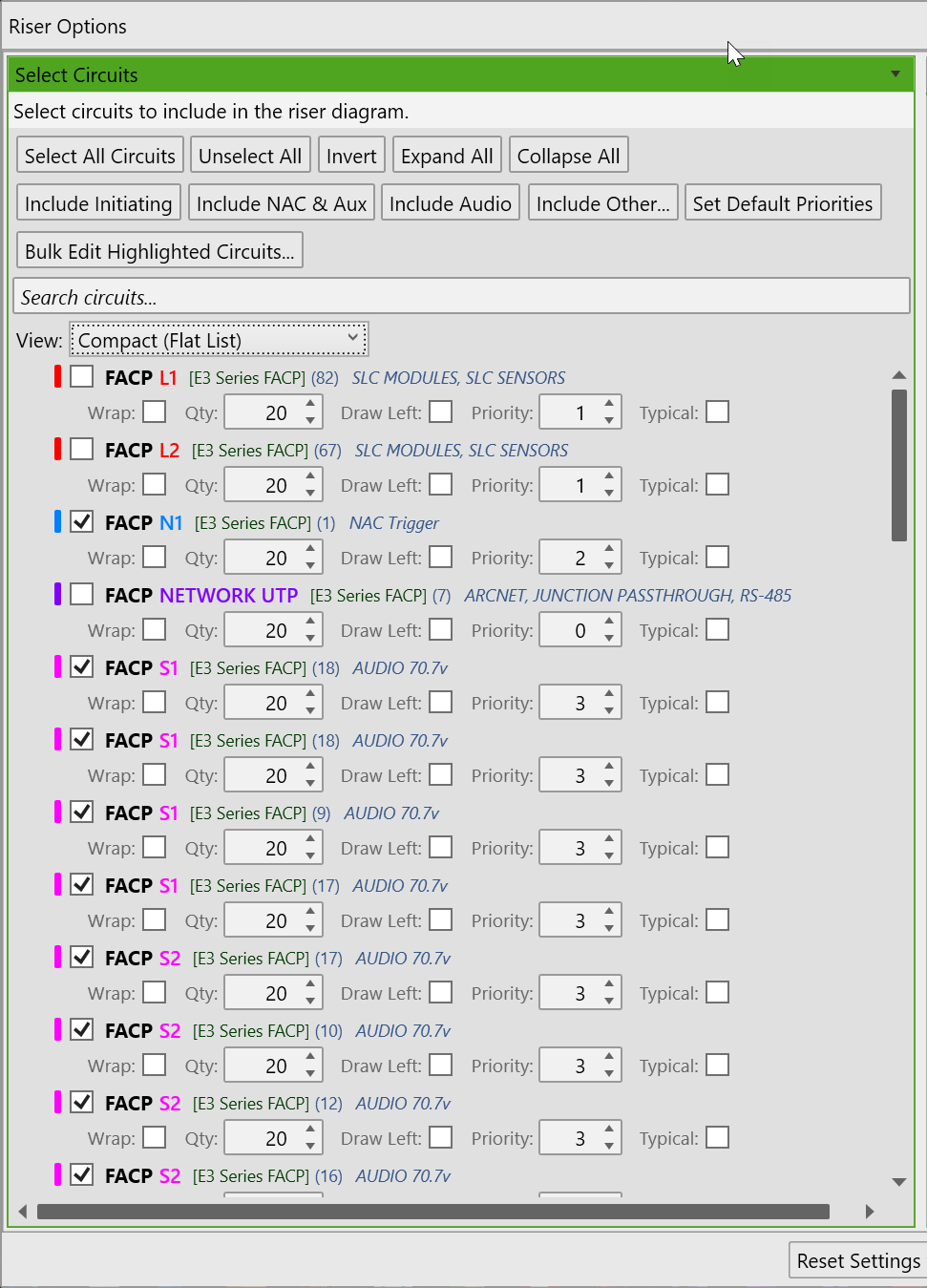Enable Wrap for FACP L1

click(x=155, y=412)
